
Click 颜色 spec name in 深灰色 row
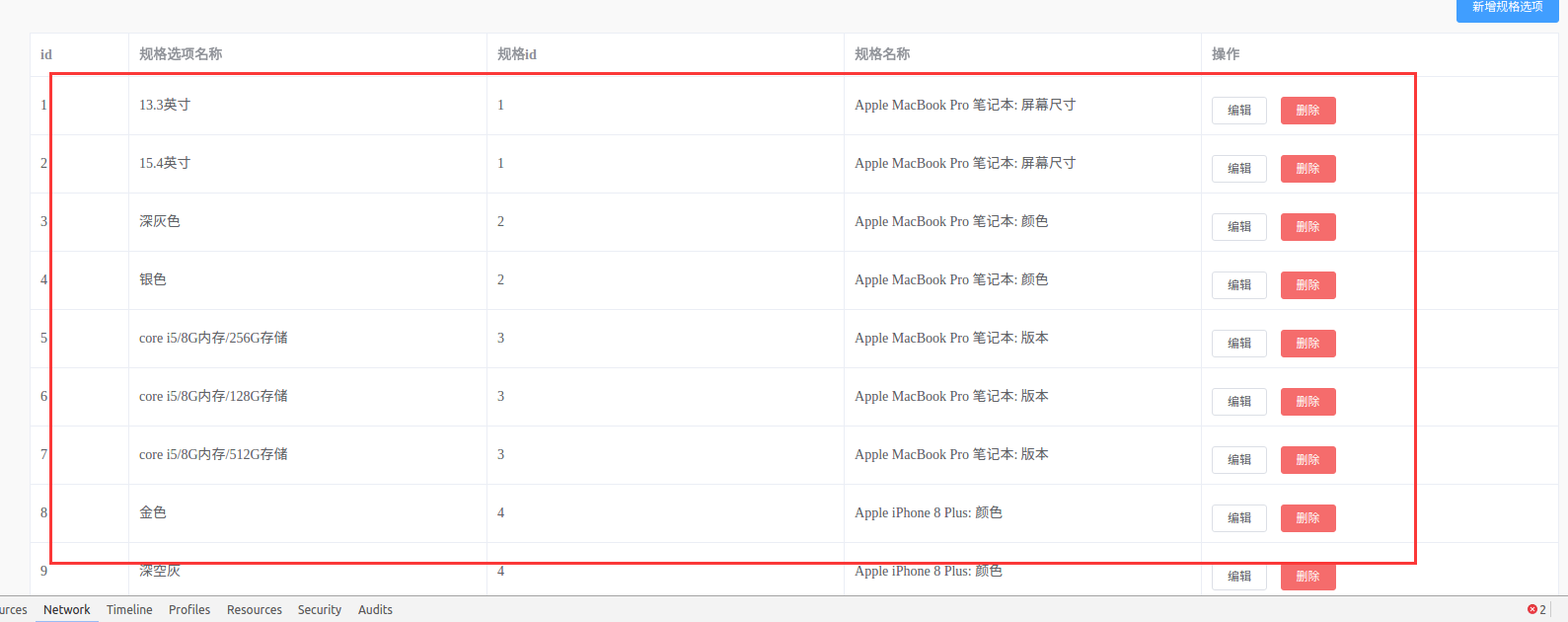(951, 221)
